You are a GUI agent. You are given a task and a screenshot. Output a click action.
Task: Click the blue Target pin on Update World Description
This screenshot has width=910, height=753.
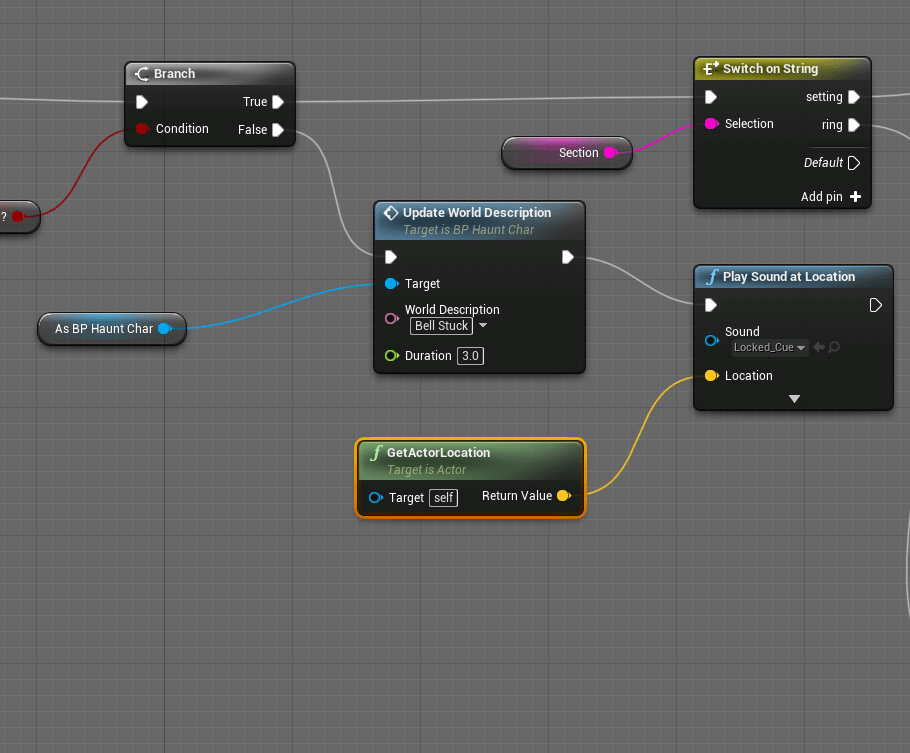[x=391, y=284]
